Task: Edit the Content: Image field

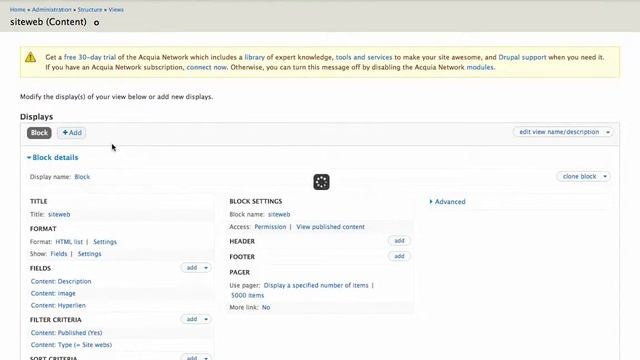Action: coord(53,293)
